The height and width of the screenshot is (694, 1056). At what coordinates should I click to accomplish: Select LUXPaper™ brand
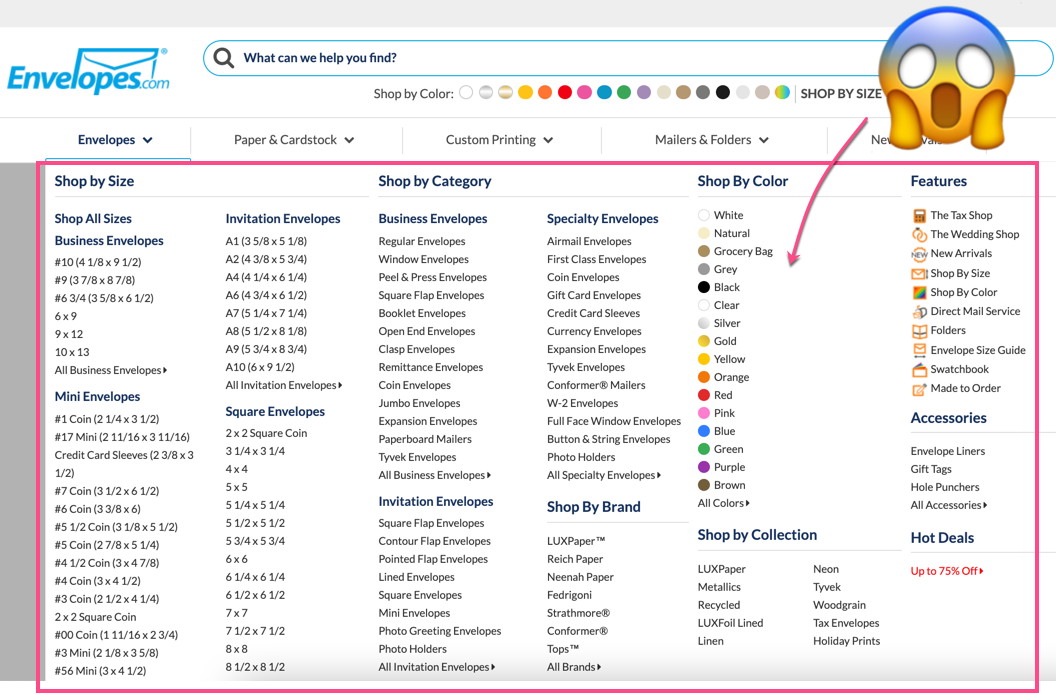coord(576,541)
